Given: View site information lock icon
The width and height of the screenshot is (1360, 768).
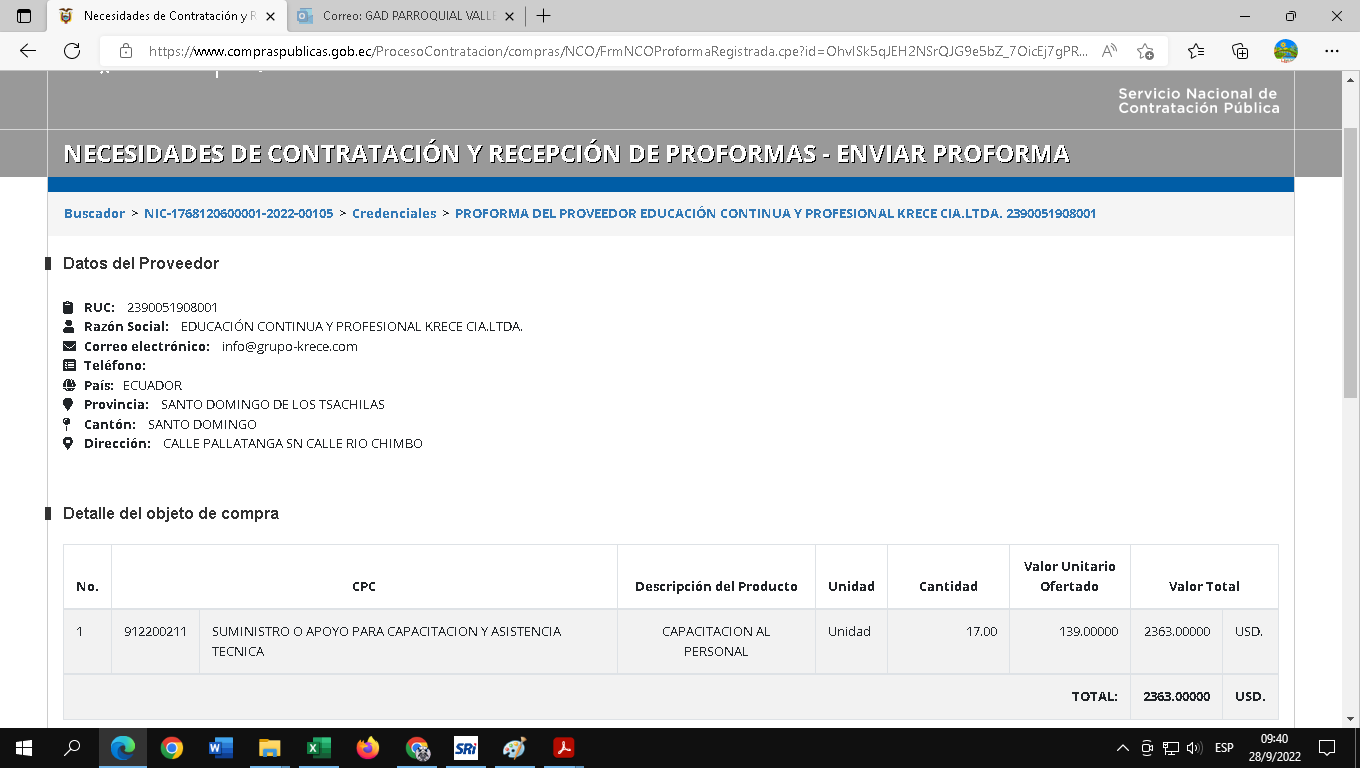Looking at the screenshot, I should (126, 51).
